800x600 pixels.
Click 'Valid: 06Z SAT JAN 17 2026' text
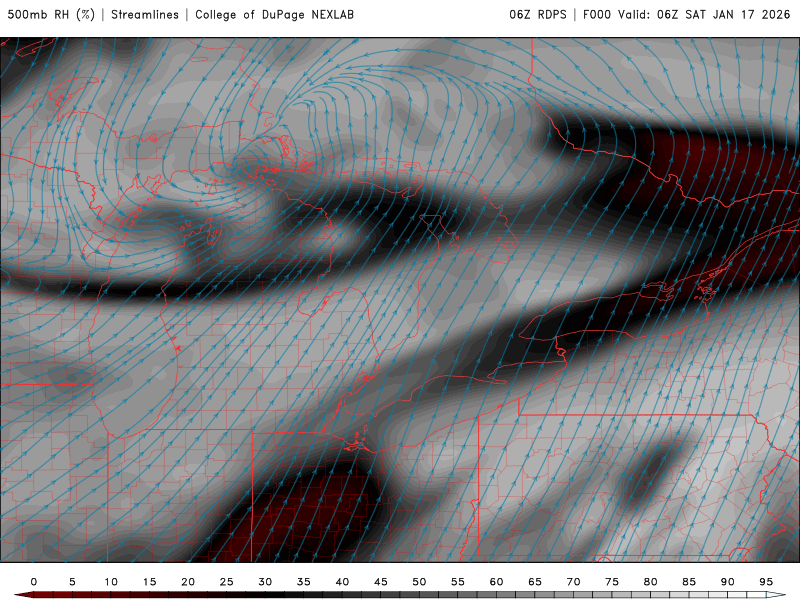704,15
